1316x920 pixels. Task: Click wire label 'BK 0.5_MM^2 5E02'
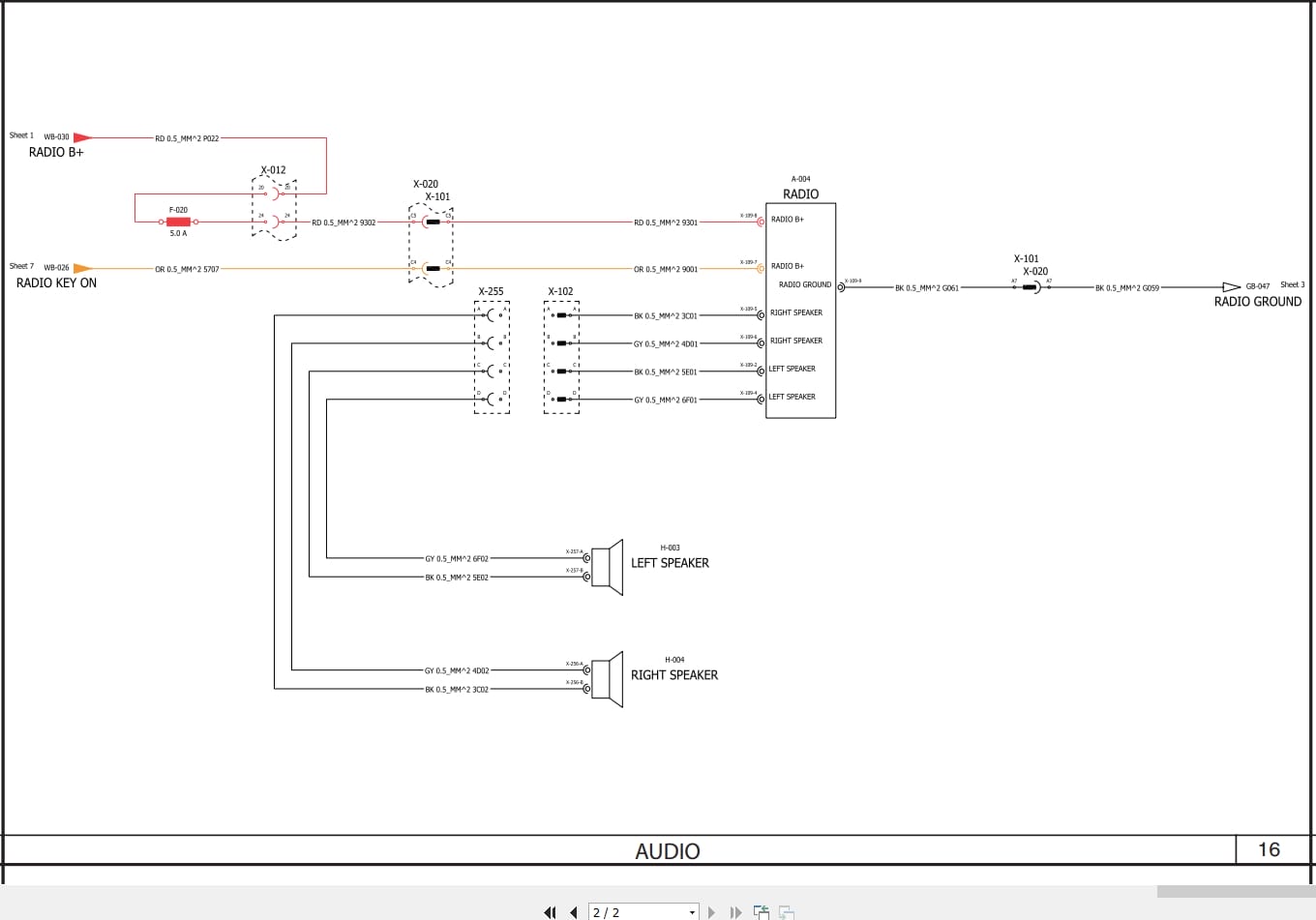457,578
